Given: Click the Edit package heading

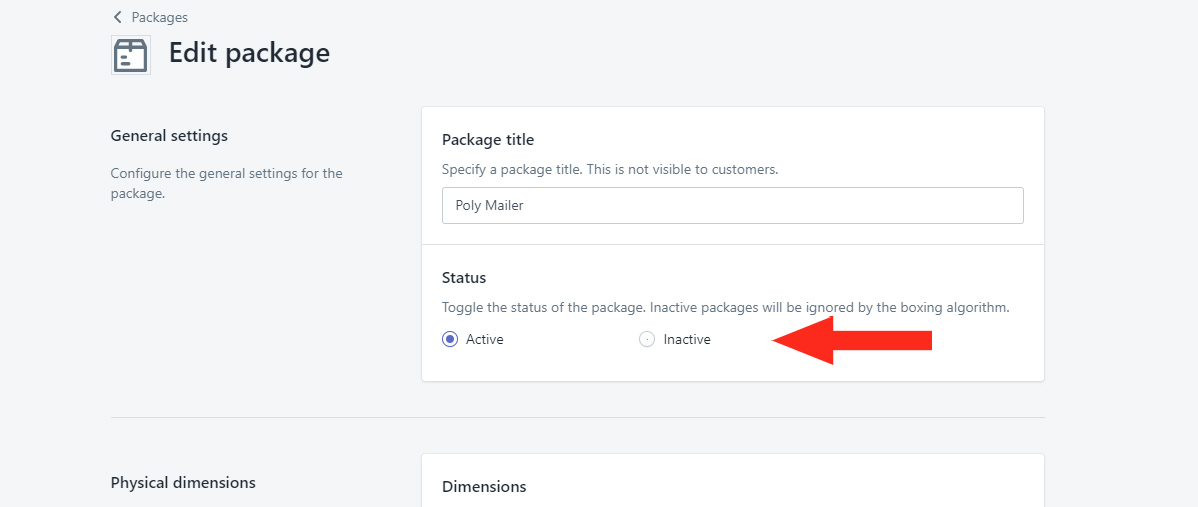Looking at the screenshot, I should pyautogui.click(x=249, y=53).
